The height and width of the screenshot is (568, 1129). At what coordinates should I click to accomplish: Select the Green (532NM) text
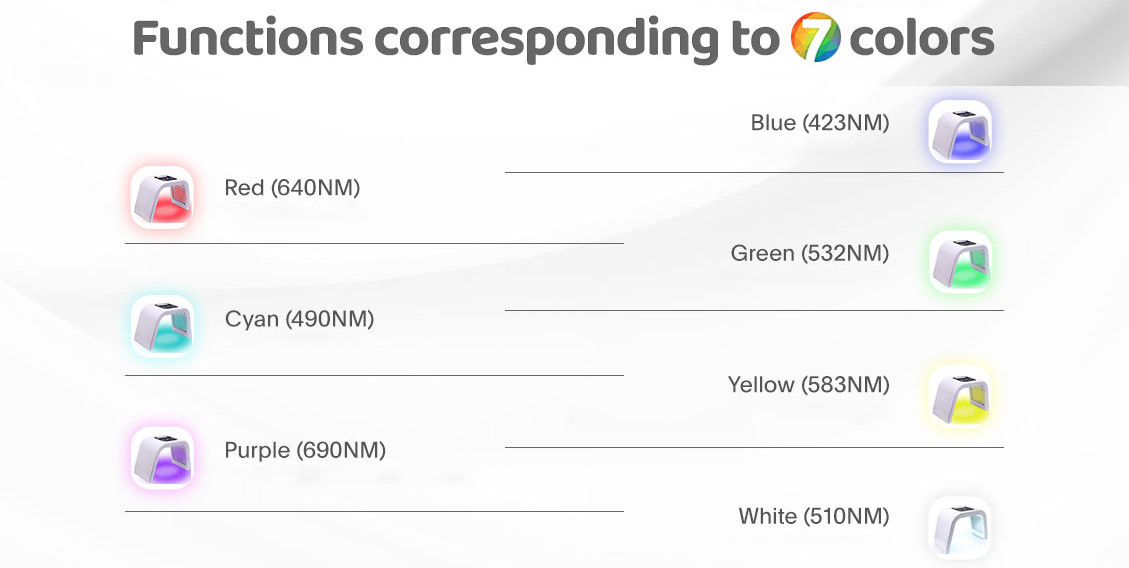click(x=810, y=253)
